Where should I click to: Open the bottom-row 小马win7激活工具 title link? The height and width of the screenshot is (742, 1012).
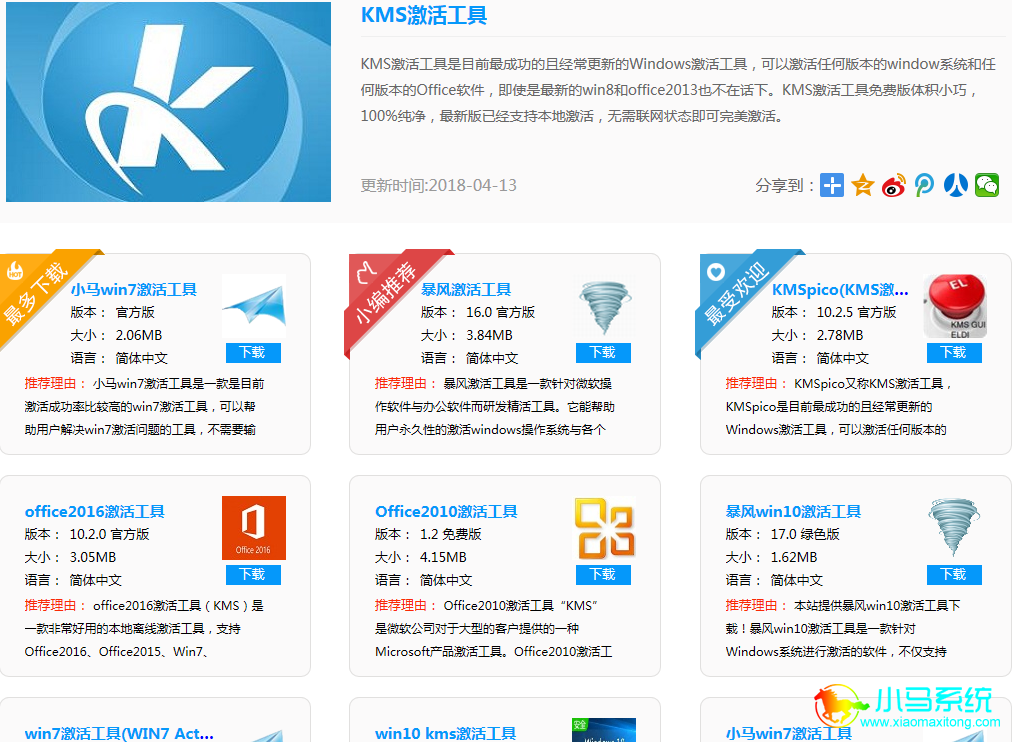[789, 734]
